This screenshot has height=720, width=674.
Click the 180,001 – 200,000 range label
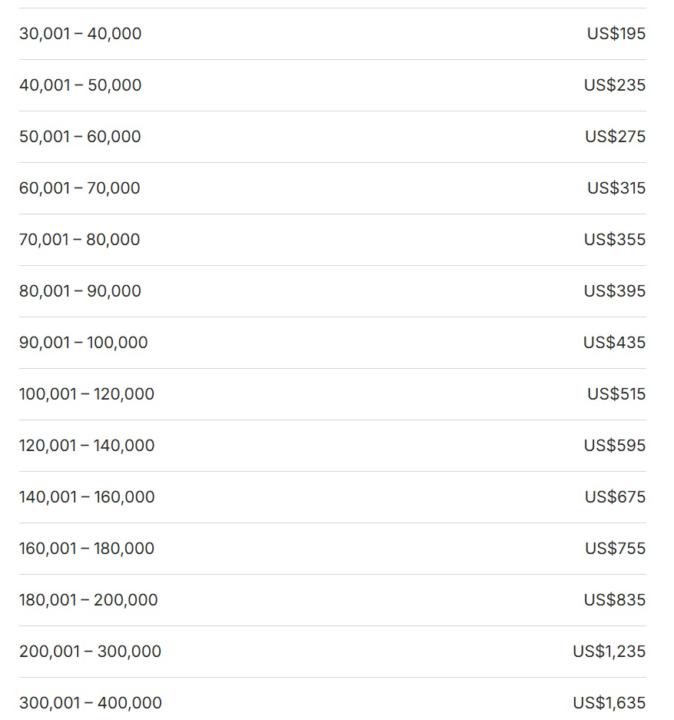point(88,600)
